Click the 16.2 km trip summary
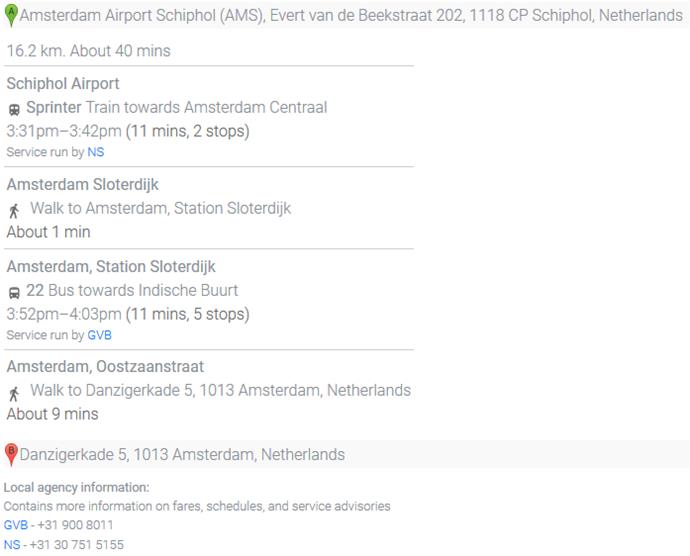This screenshot has width=690, height=556. coord(88,51)
